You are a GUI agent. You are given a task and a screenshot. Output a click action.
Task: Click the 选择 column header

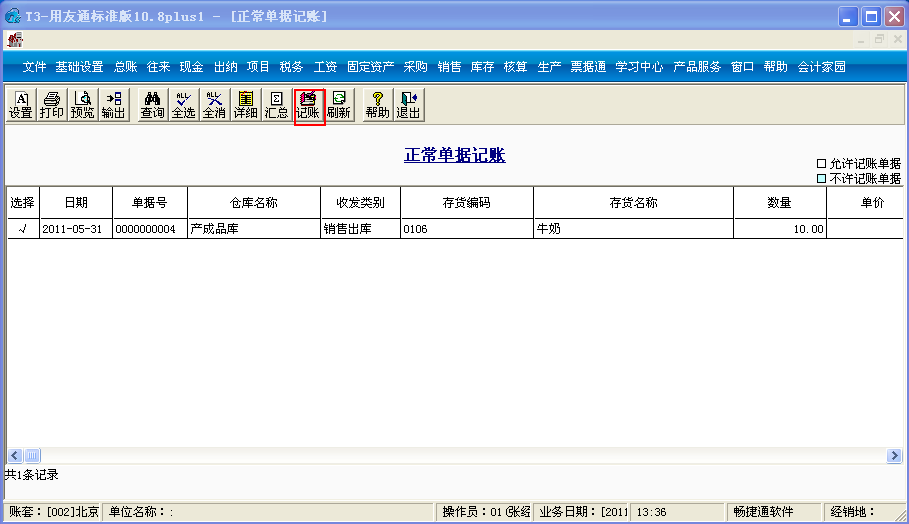(x=23, y=203)
